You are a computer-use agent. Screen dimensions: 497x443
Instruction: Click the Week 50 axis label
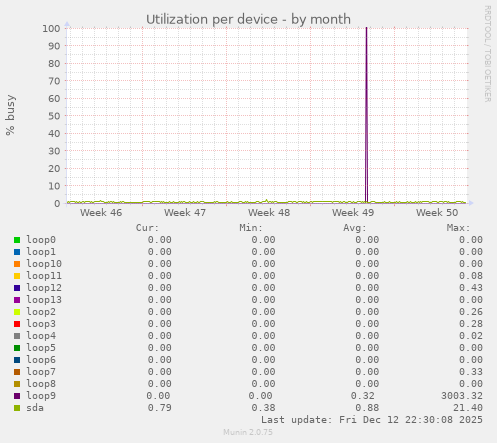(437, 213)
